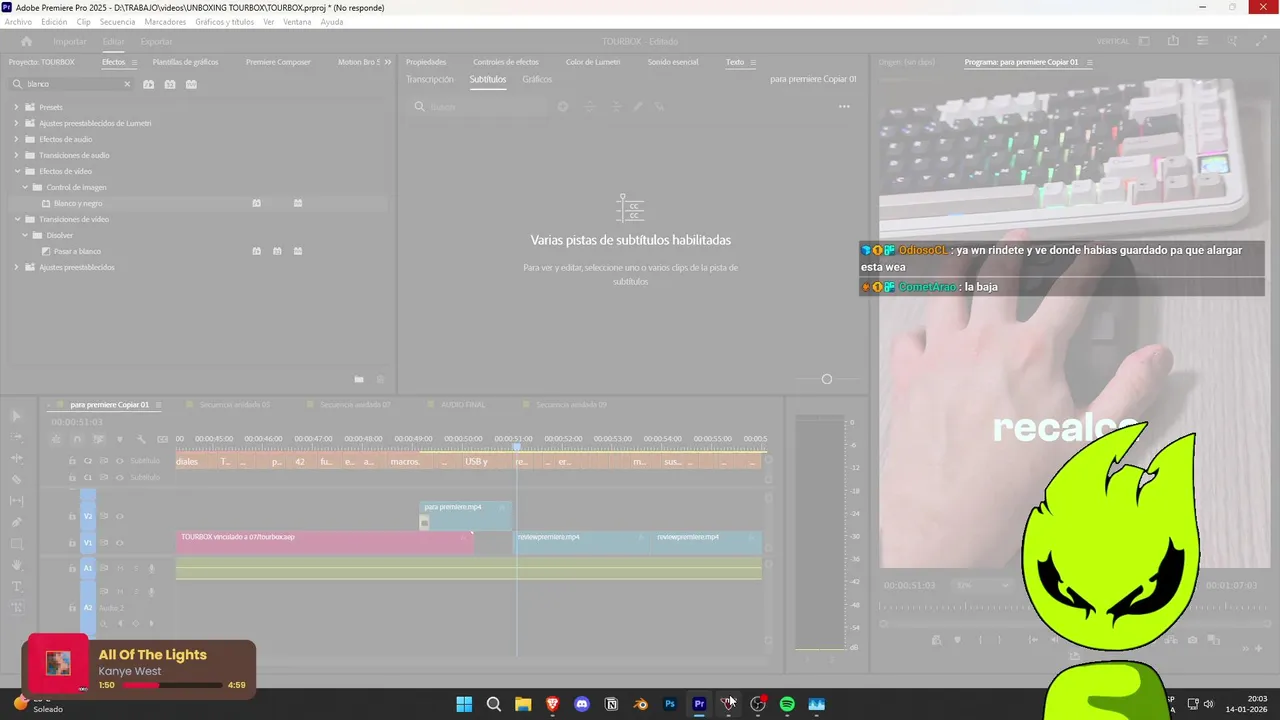Open the workspaces icon in top bar

[1144, 41]
